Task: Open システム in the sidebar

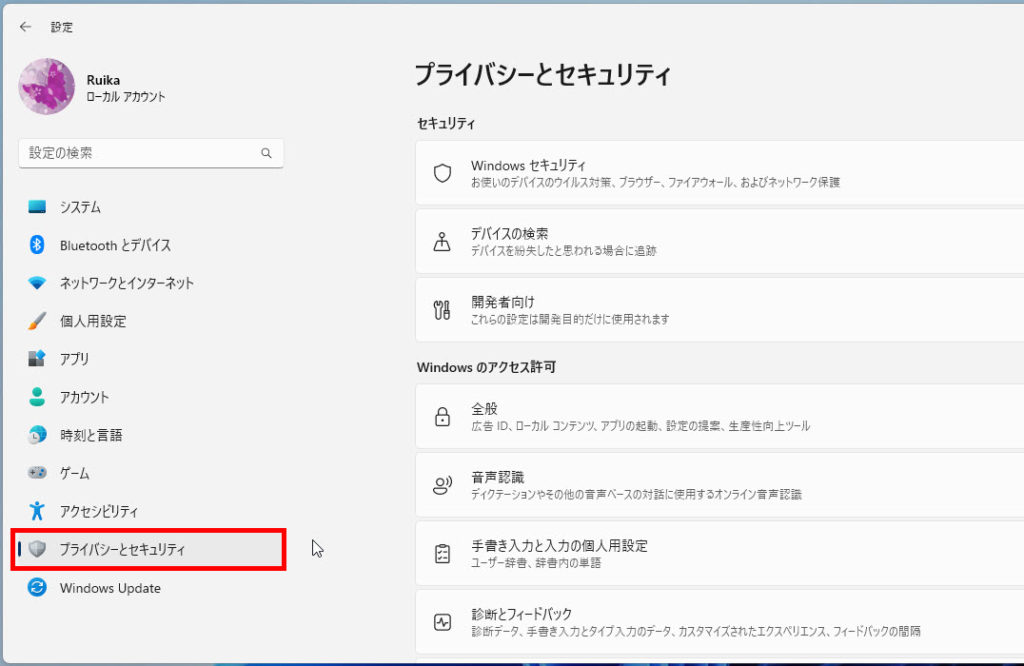Action: coord(80,207)
